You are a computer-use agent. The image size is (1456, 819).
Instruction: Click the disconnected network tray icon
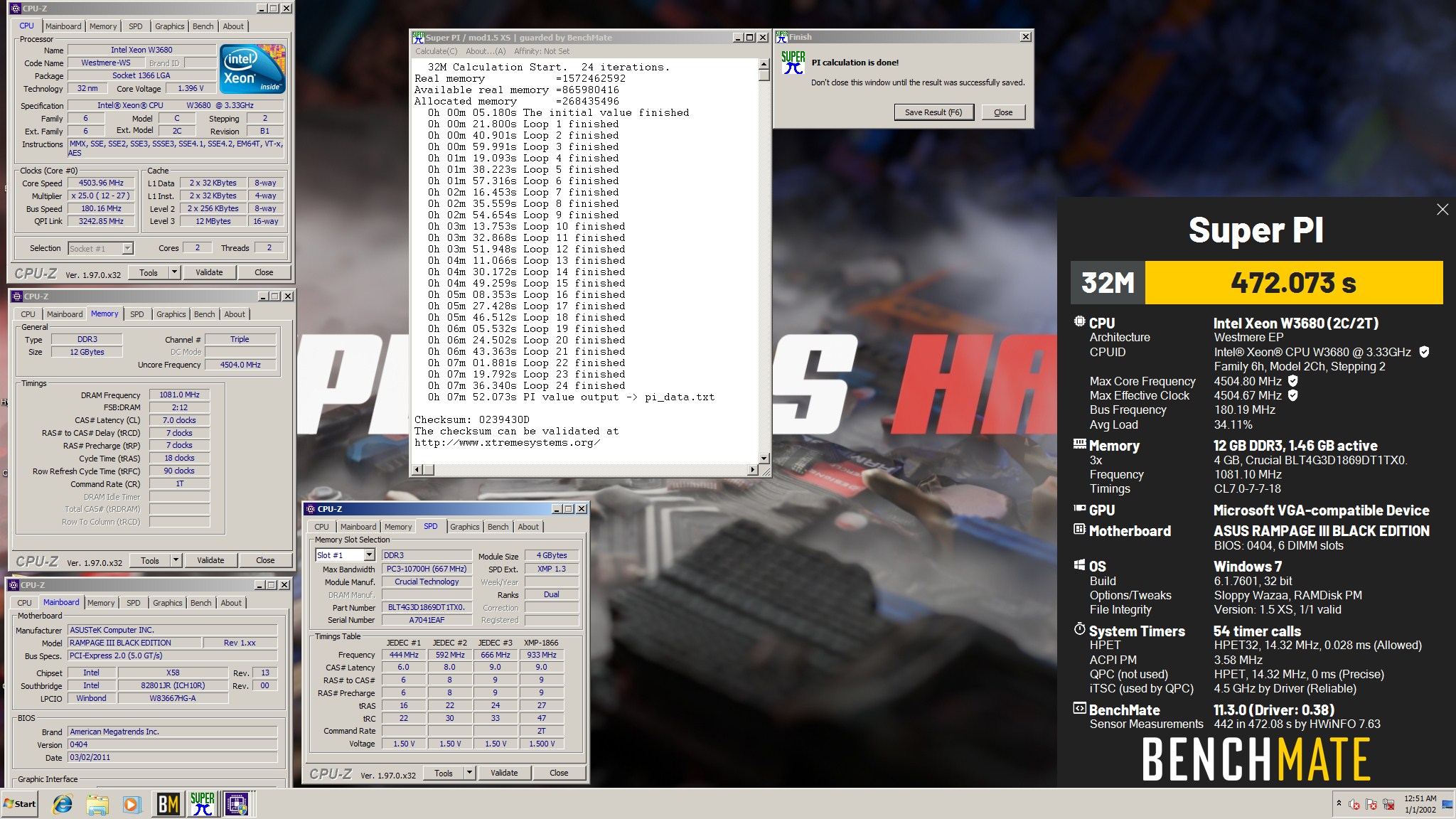[1387, 804]
